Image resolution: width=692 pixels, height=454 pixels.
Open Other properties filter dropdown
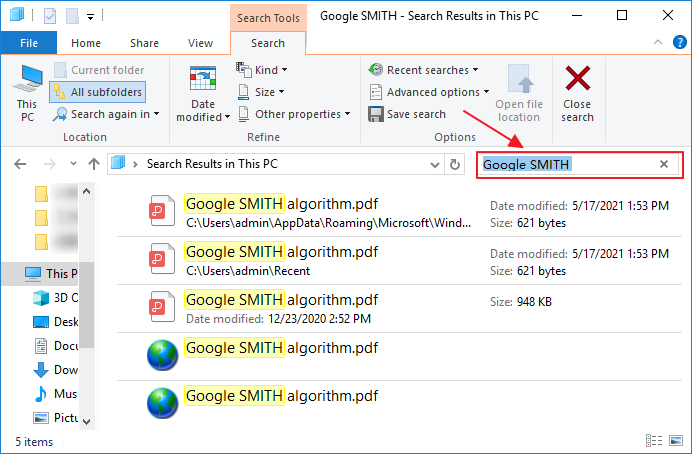(294, 114)
